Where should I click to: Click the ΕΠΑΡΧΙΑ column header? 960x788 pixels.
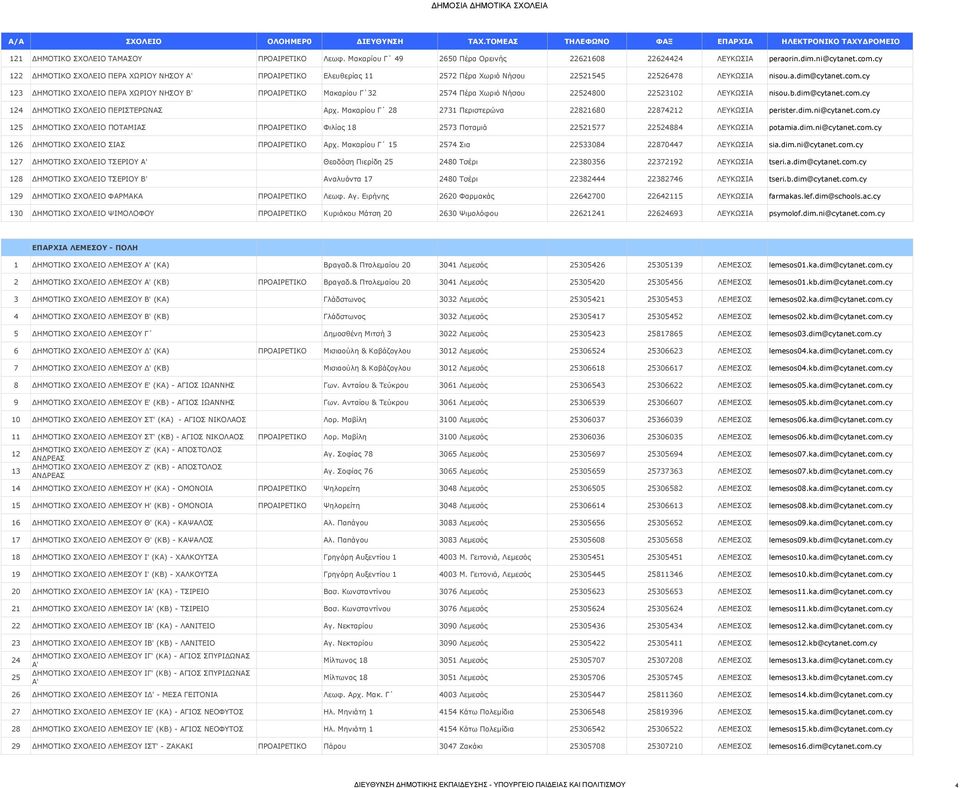tap(735, 42)
